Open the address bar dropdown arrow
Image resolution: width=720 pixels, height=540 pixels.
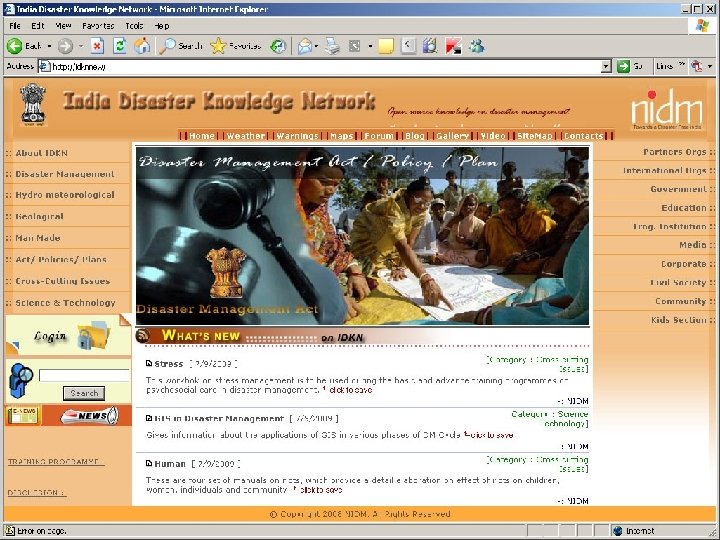point(606,67)
